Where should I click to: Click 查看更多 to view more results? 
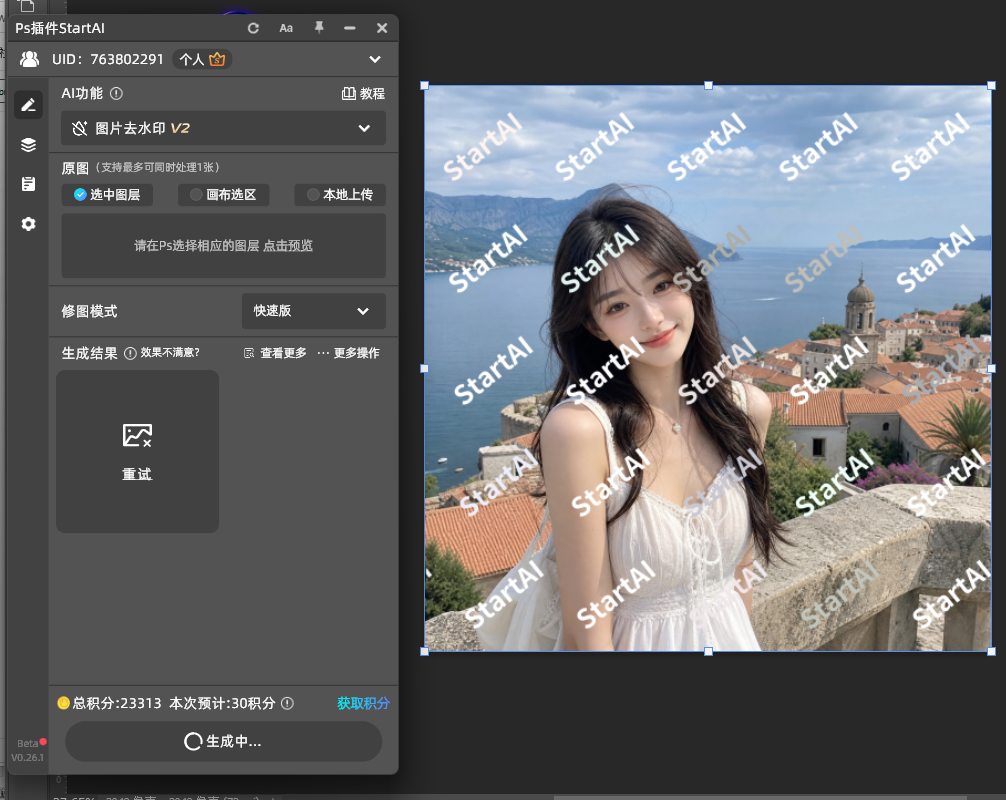click(x=275, y=353)
